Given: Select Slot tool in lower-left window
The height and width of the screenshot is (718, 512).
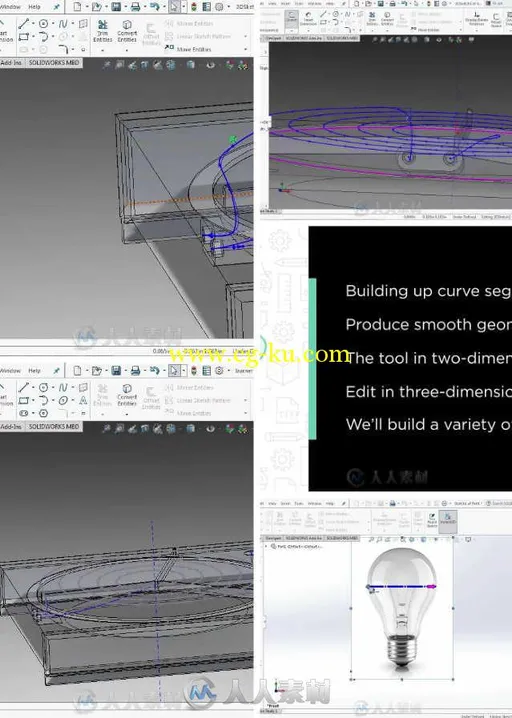Looking at the screenshot, I should click(24, 413).
